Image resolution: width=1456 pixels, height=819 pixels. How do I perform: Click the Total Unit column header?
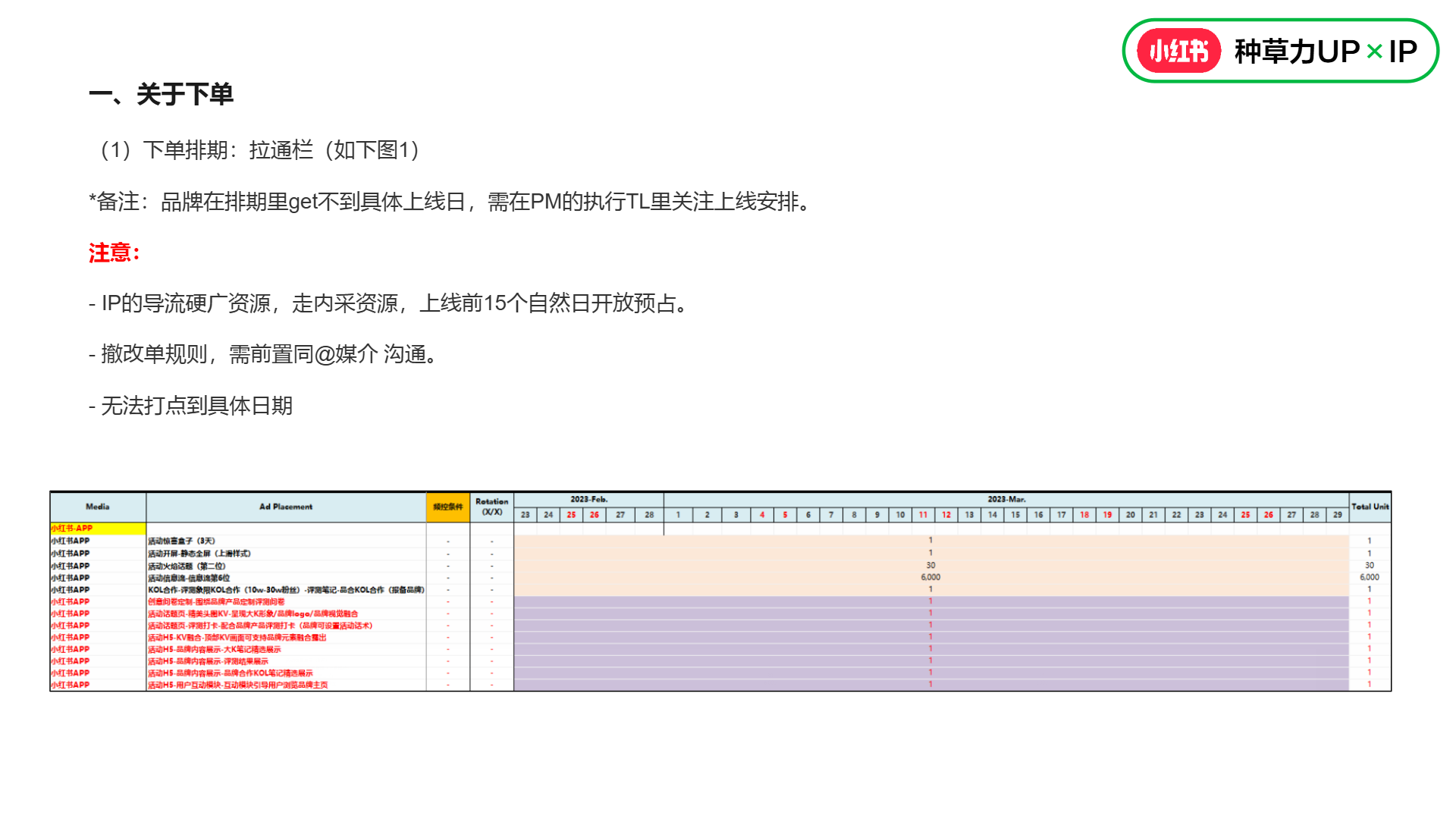(1370, 507)
